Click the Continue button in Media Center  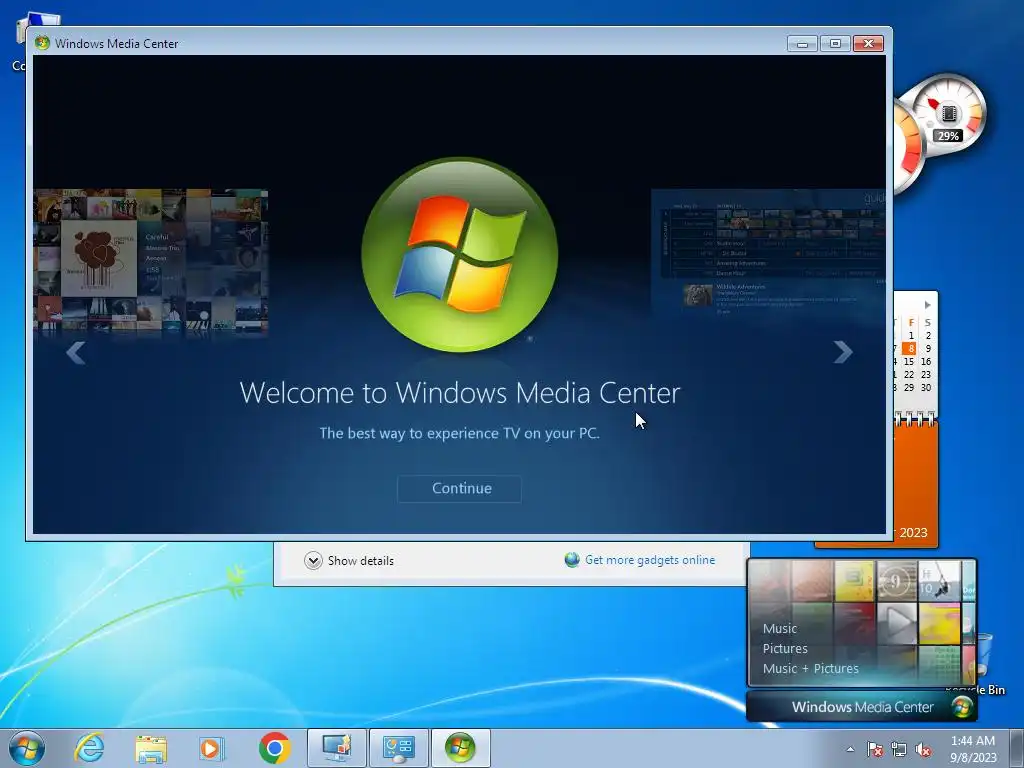pos(459,488)
